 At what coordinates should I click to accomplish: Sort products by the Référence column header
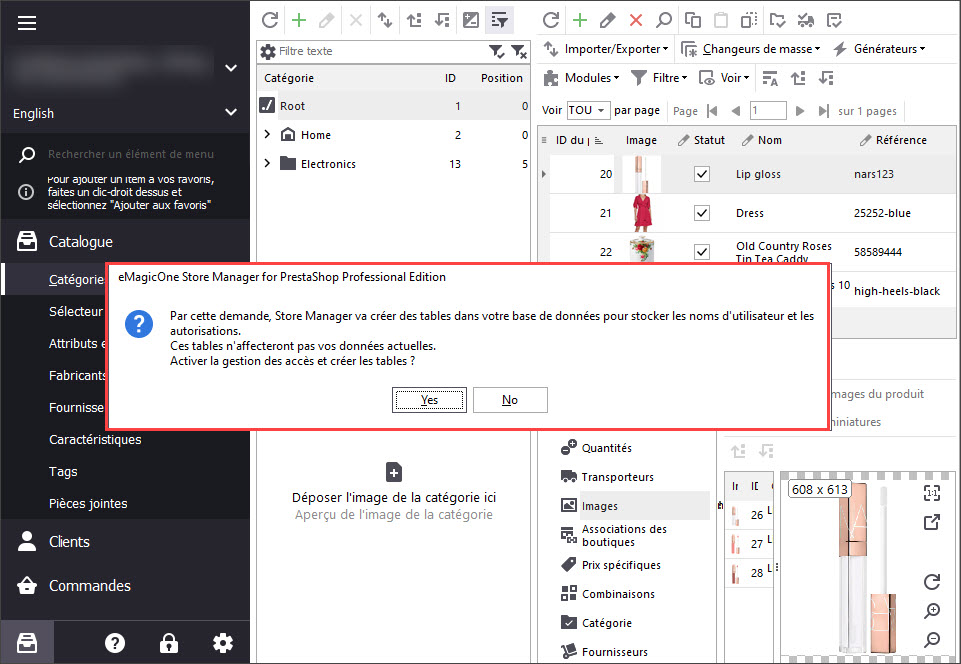pyautogui.click(x=901, y=140)
